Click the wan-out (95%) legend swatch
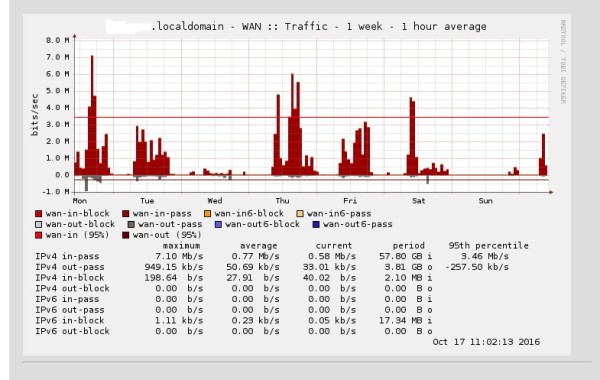Image resolution: width=600 pixels, height=380 pixels. (126, 235)
